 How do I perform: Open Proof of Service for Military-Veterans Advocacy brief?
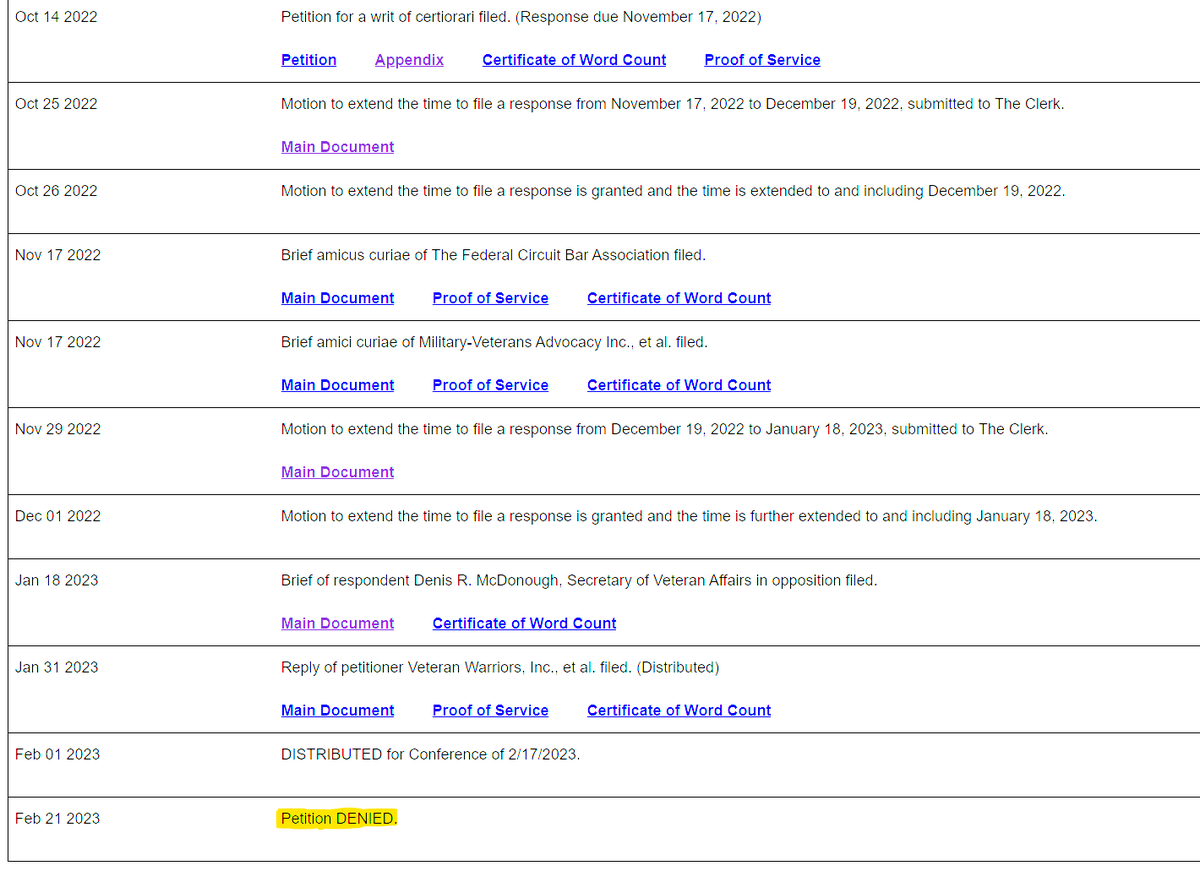pyautogui.click(x=490, y=385)
